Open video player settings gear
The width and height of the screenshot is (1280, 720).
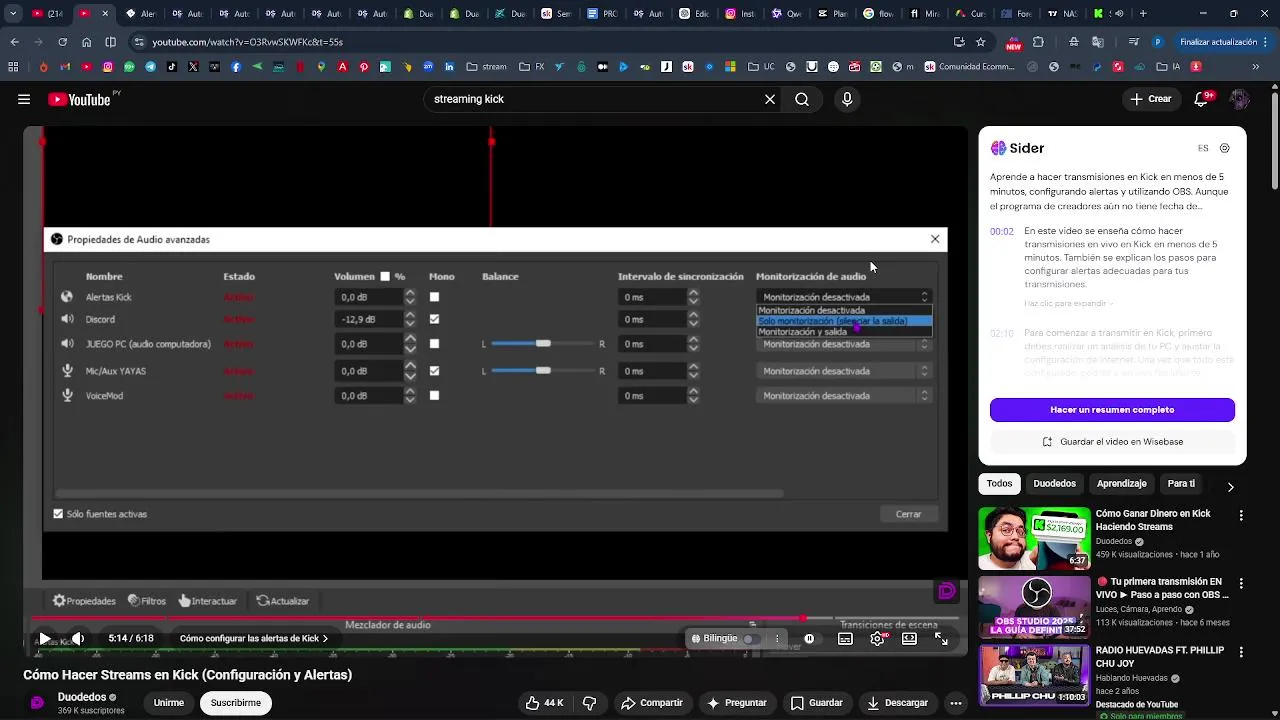(877, 638)
